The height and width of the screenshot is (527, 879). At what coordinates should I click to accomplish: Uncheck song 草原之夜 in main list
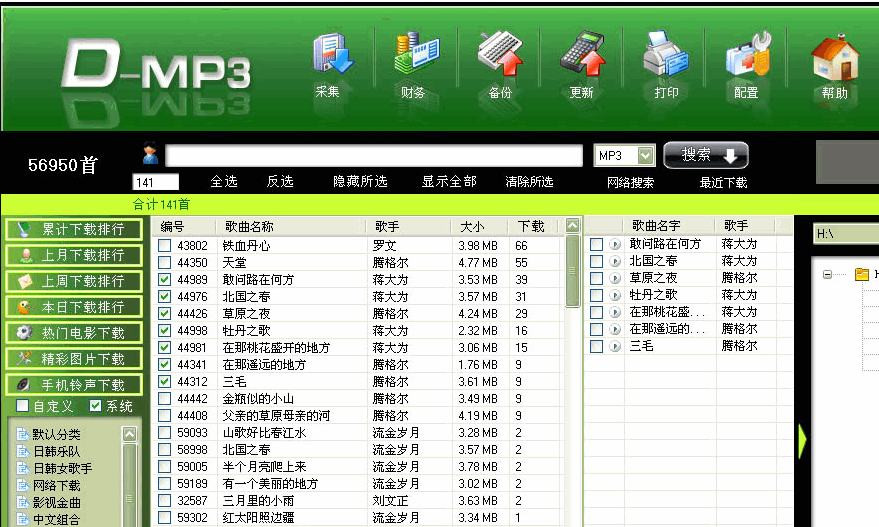164,313
